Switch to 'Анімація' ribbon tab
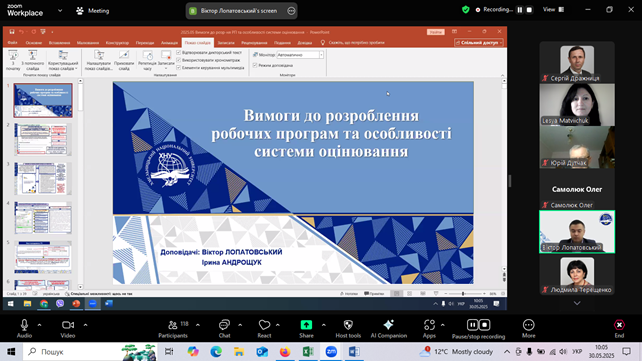The width and height of the screenshot is (643, 362). pyautogui.click(x=169, y=43)
